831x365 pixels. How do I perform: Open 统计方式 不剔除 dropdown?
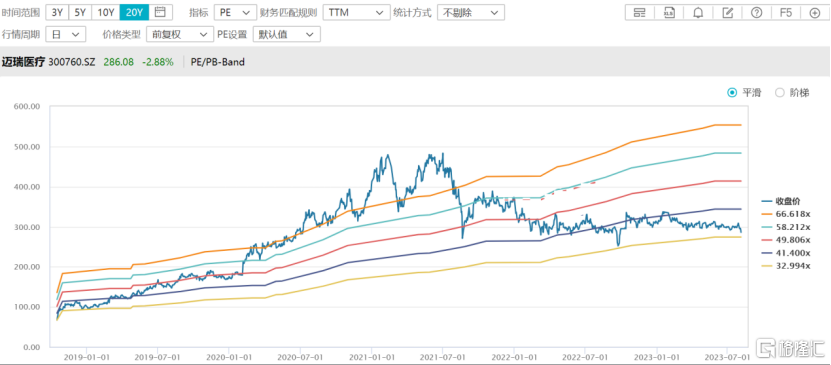pos(471,12)
